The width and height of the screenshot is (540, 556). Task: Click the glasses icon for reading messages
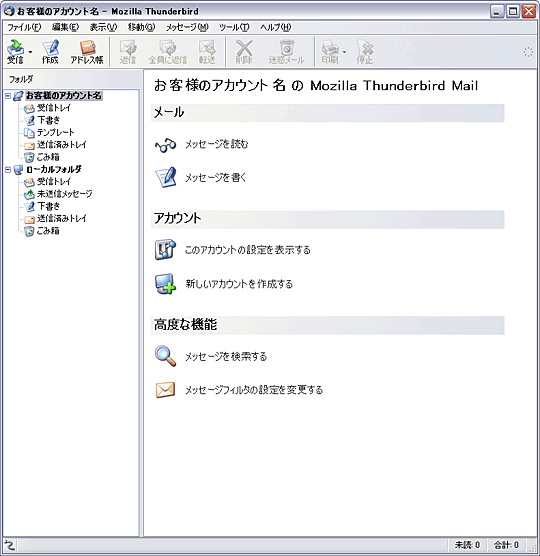165,145
